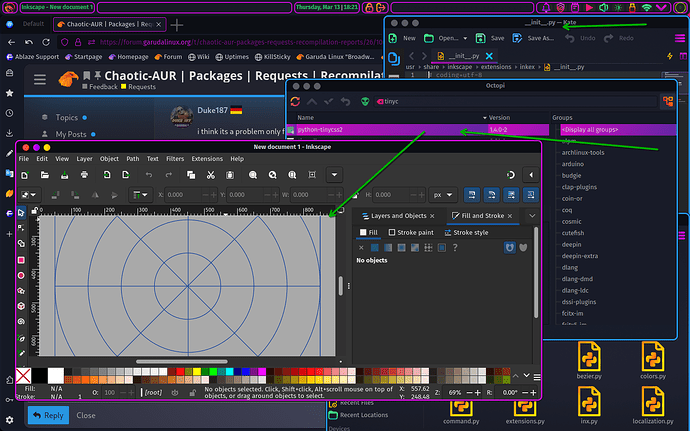690x431 pixels.
Task: Toggle snapping control icon in Inkscape
Action: point(510,175)
